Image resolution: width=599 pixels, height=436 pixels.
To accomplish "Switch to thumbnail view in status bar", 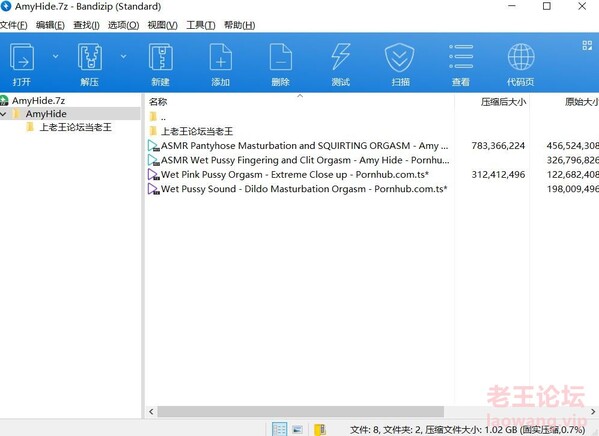I will pyautogui.click(x=298, y=429).
